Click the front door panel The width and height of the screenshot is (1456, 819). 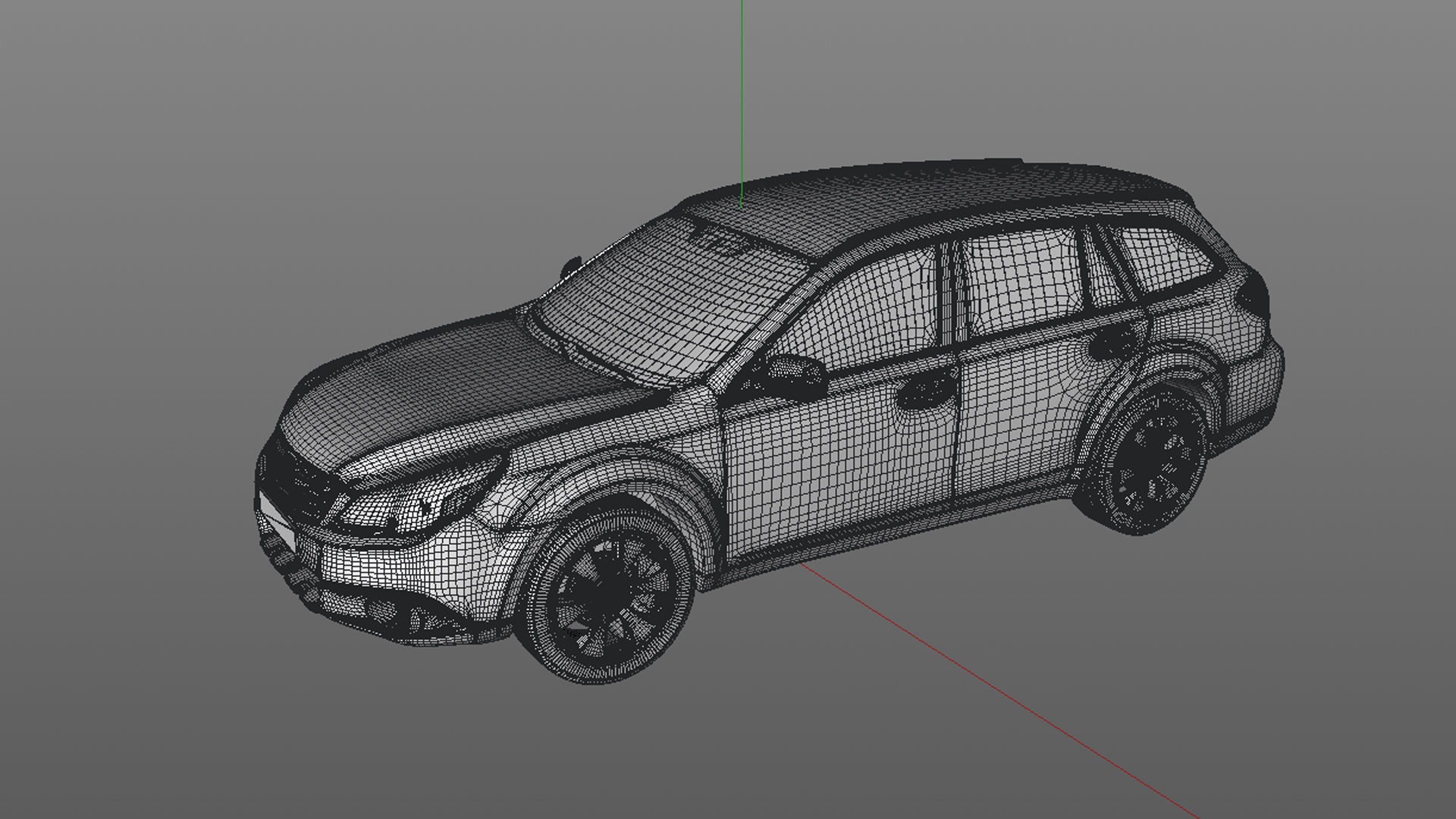[x=834, y=463]
